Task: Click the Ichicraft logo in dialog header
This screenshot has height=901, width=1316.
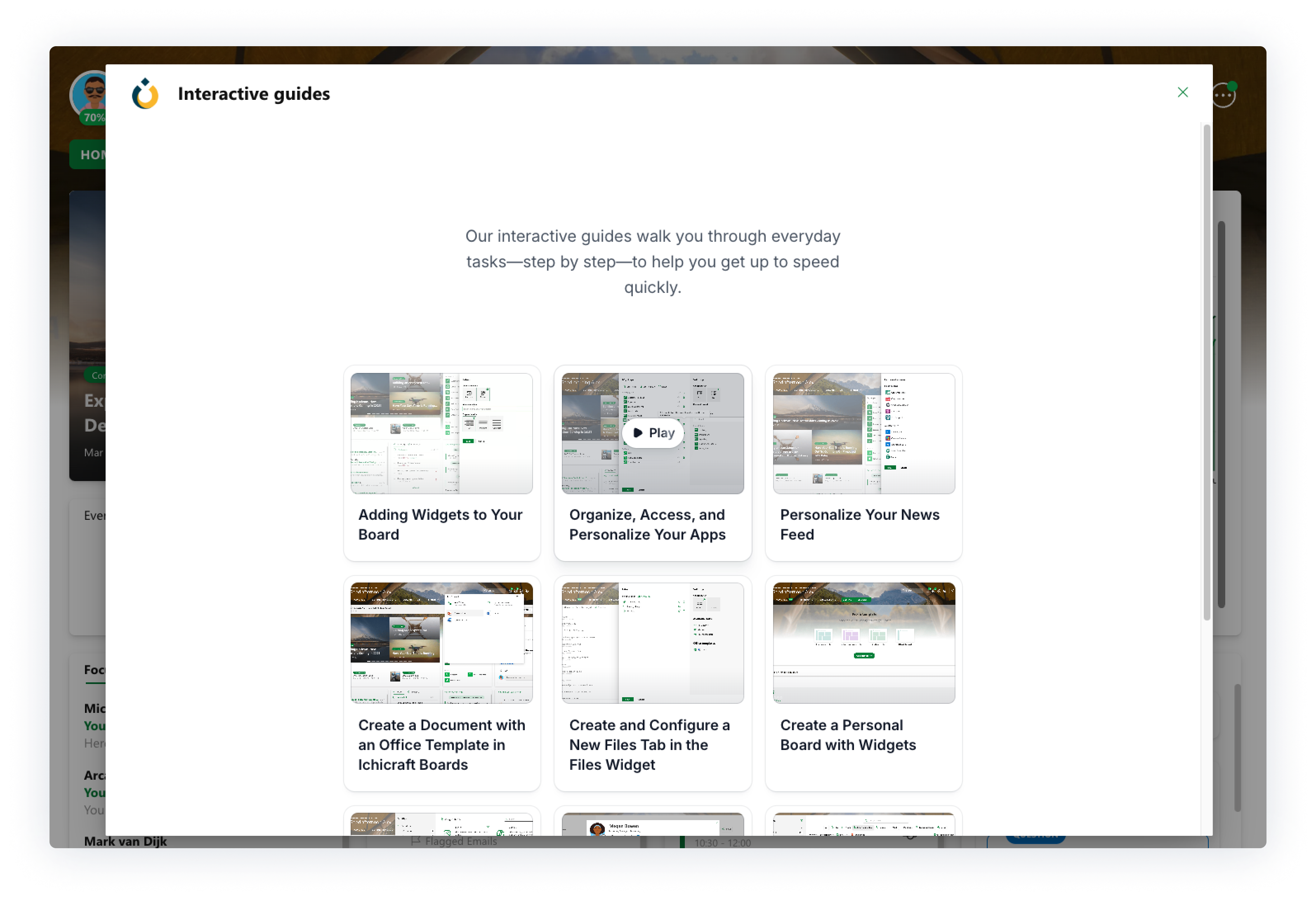Action: 145,93
